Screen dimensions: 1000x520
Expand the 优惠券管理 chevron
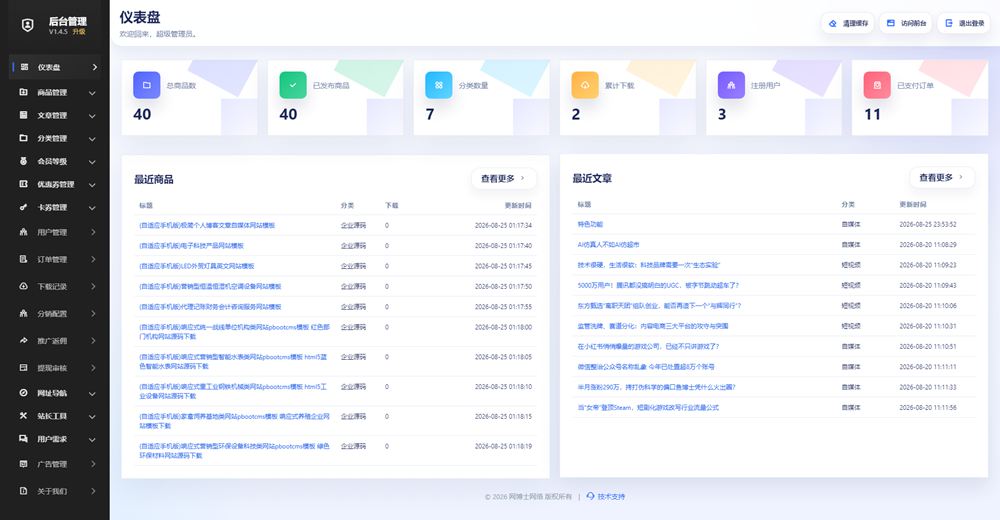(x=92, y=185)
